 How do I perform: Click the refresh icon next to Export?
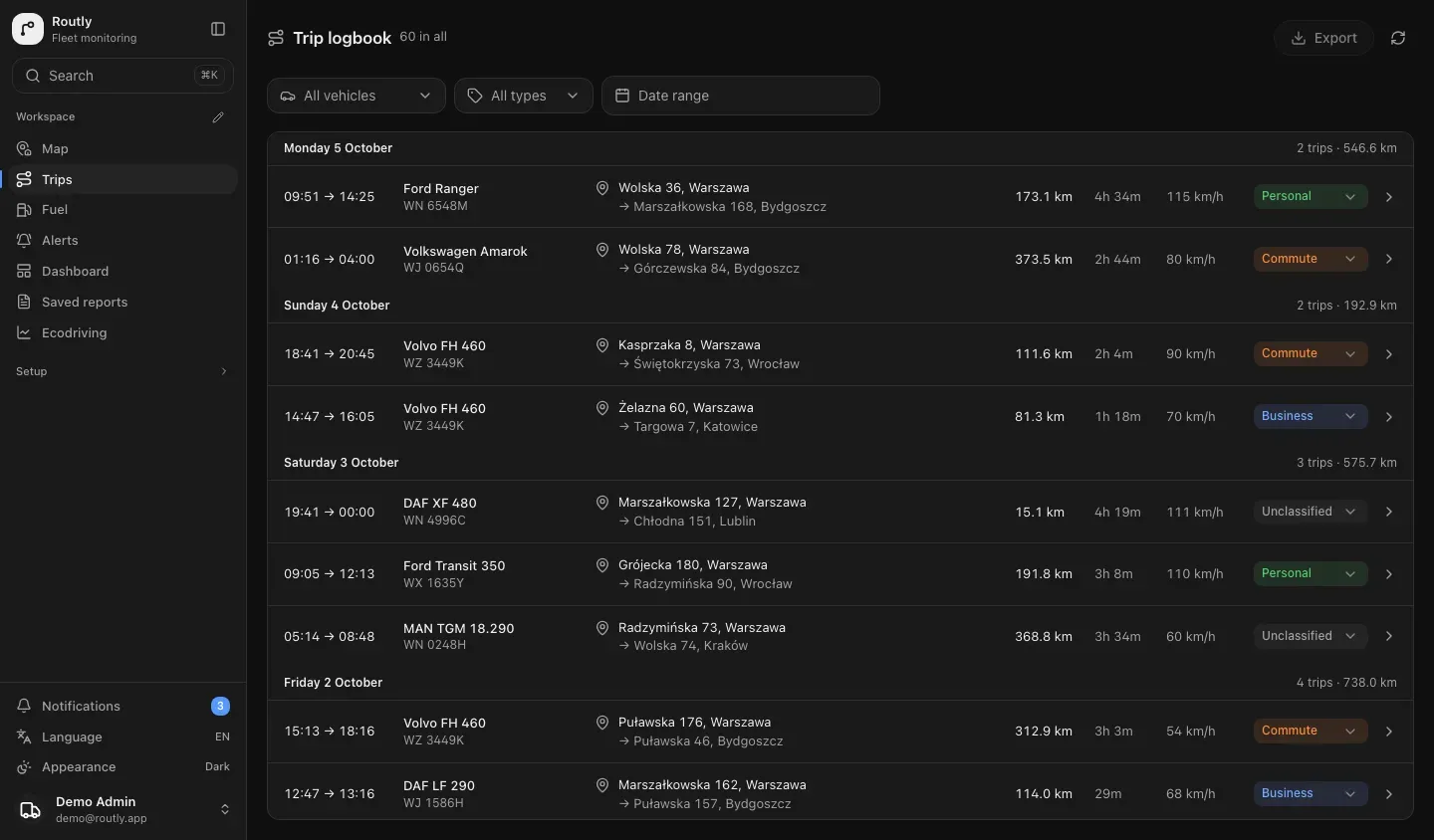(x=1398, y=38)
